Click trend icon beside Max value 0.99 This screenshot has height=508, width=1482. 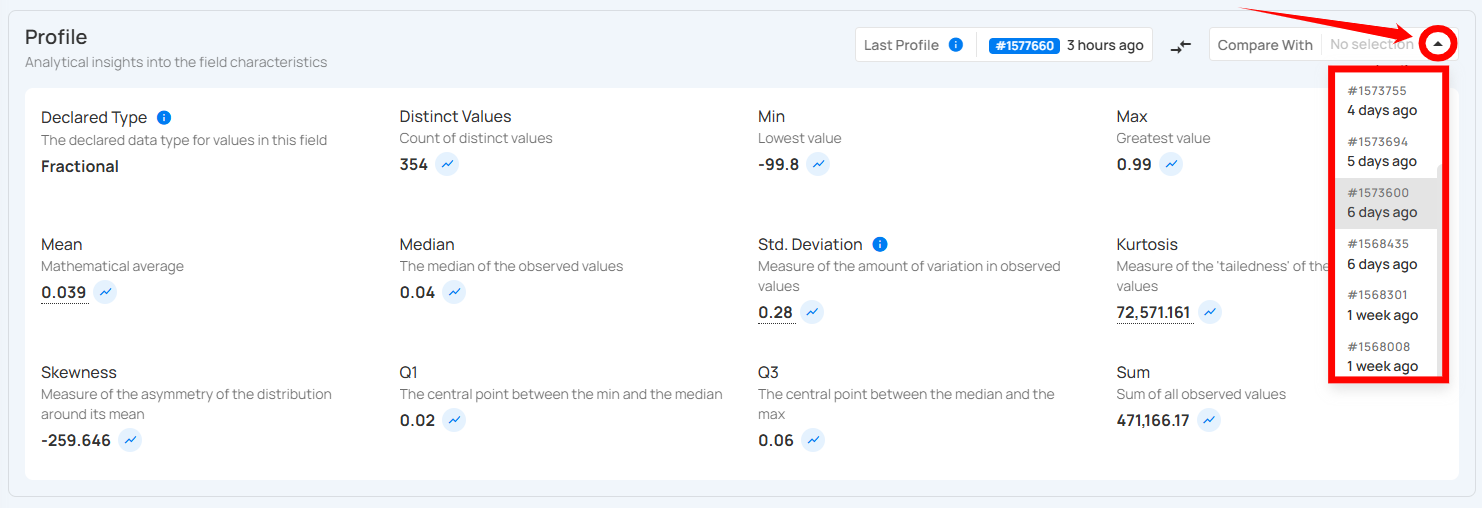point(1171,164)
